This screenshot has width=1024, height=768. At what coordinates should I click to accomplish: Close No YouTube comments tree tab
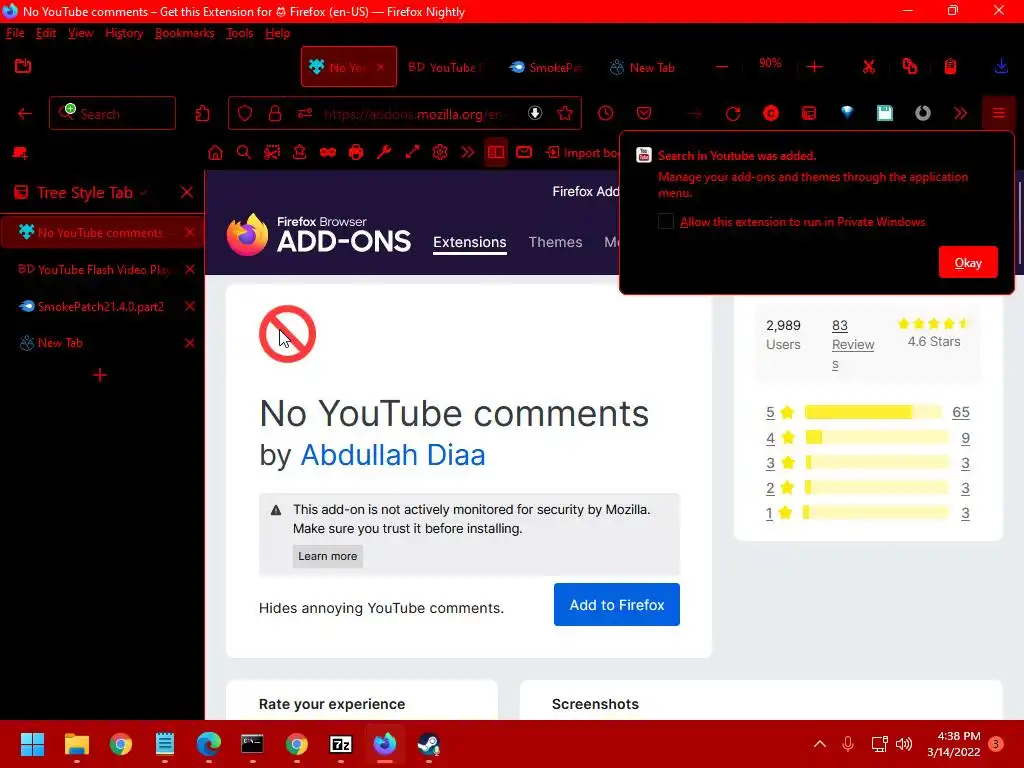coord(189,232)
